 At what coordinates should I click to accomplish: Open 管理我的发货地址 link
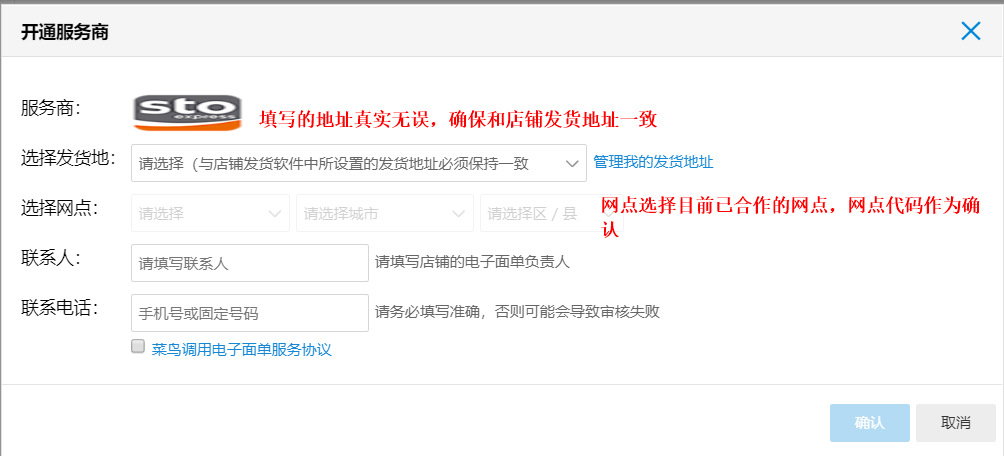[x=653, y=162]
